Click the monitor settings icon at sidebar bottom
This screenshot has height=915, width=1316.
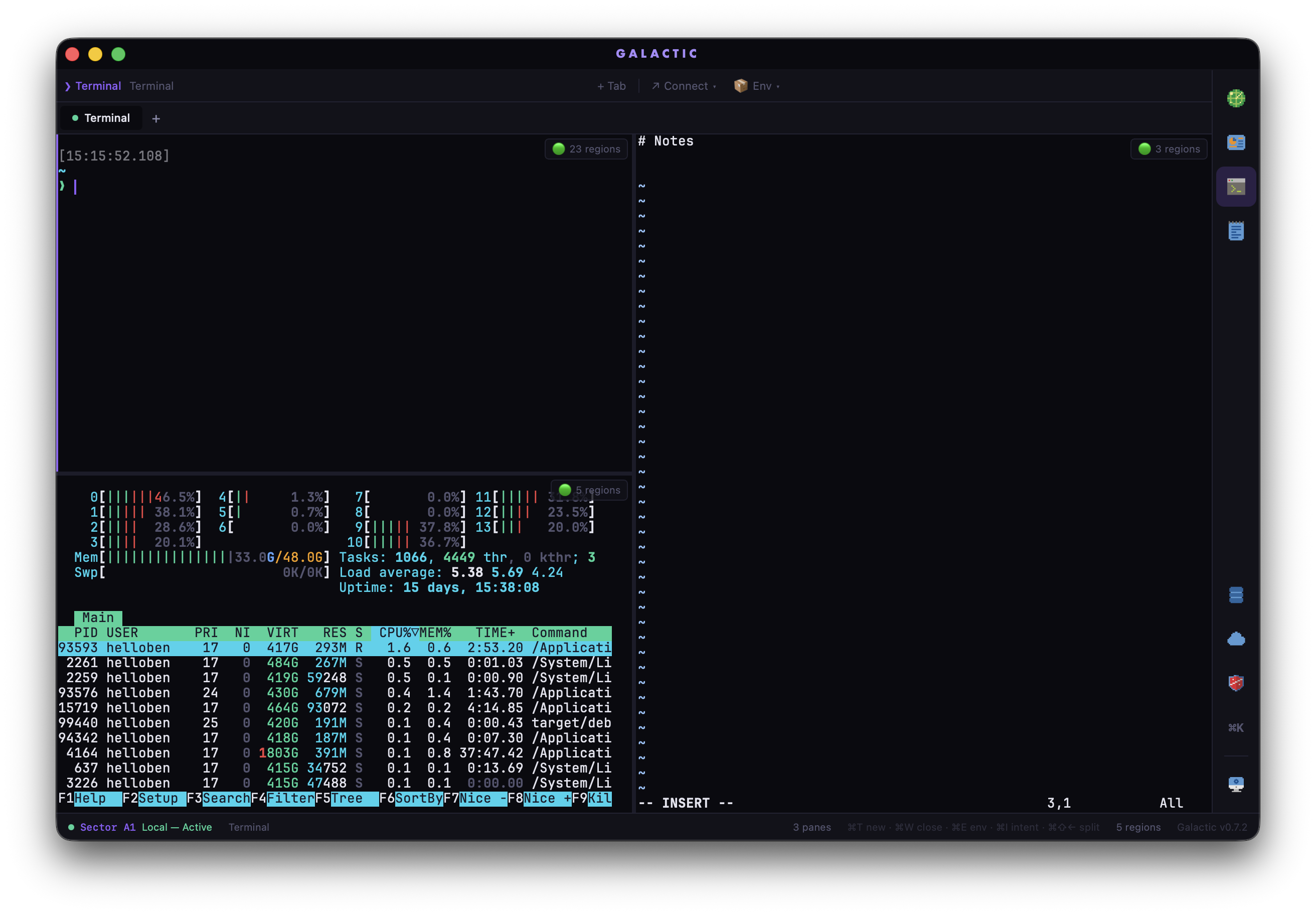1235,784
